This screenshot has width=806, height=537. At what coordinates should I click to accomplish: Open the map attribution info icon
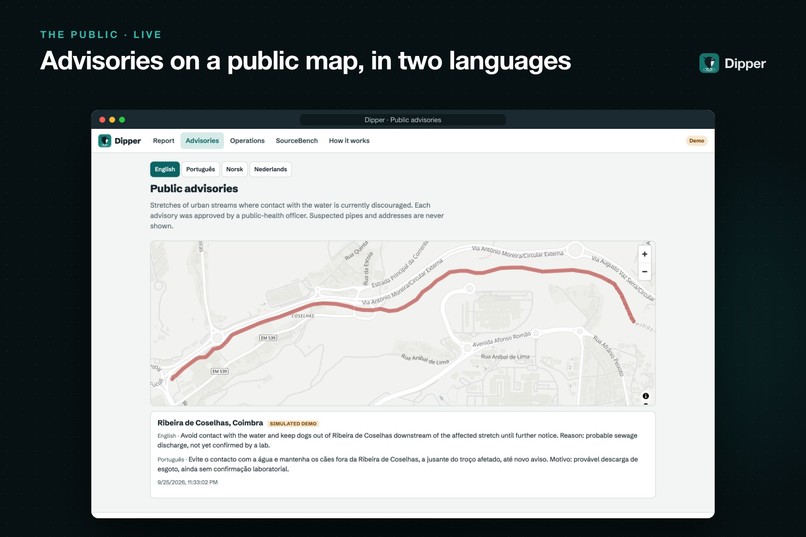tap(646, 396)
